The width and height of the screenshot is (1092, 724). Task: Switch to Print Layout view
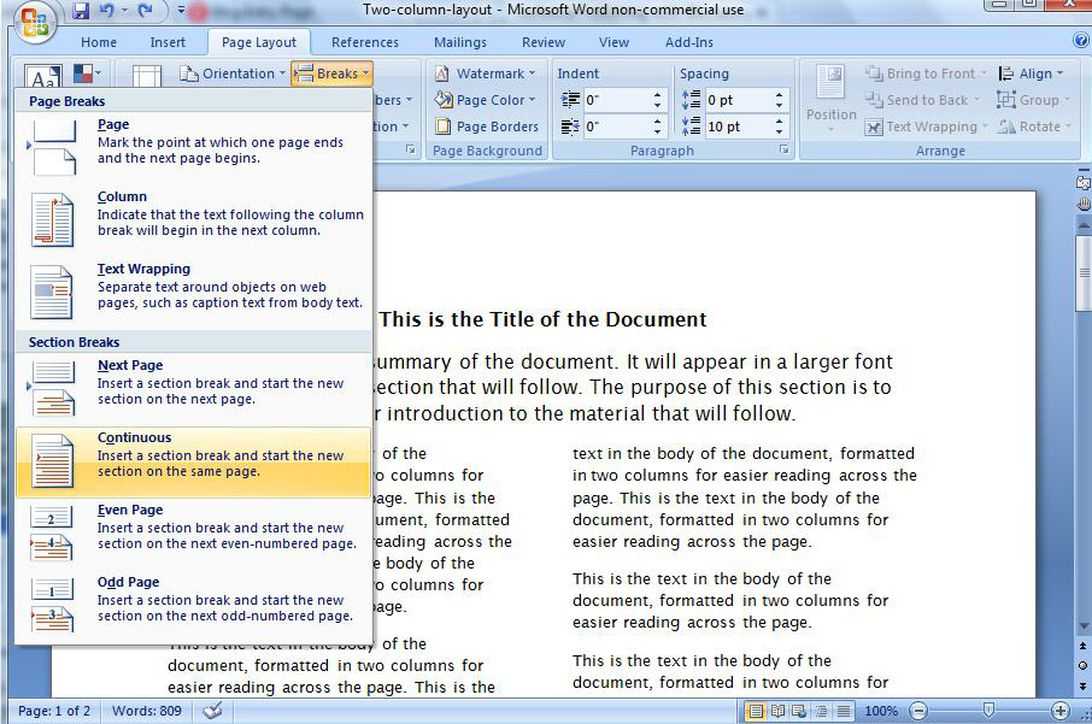pyautogui.click(x=755, y=711)
